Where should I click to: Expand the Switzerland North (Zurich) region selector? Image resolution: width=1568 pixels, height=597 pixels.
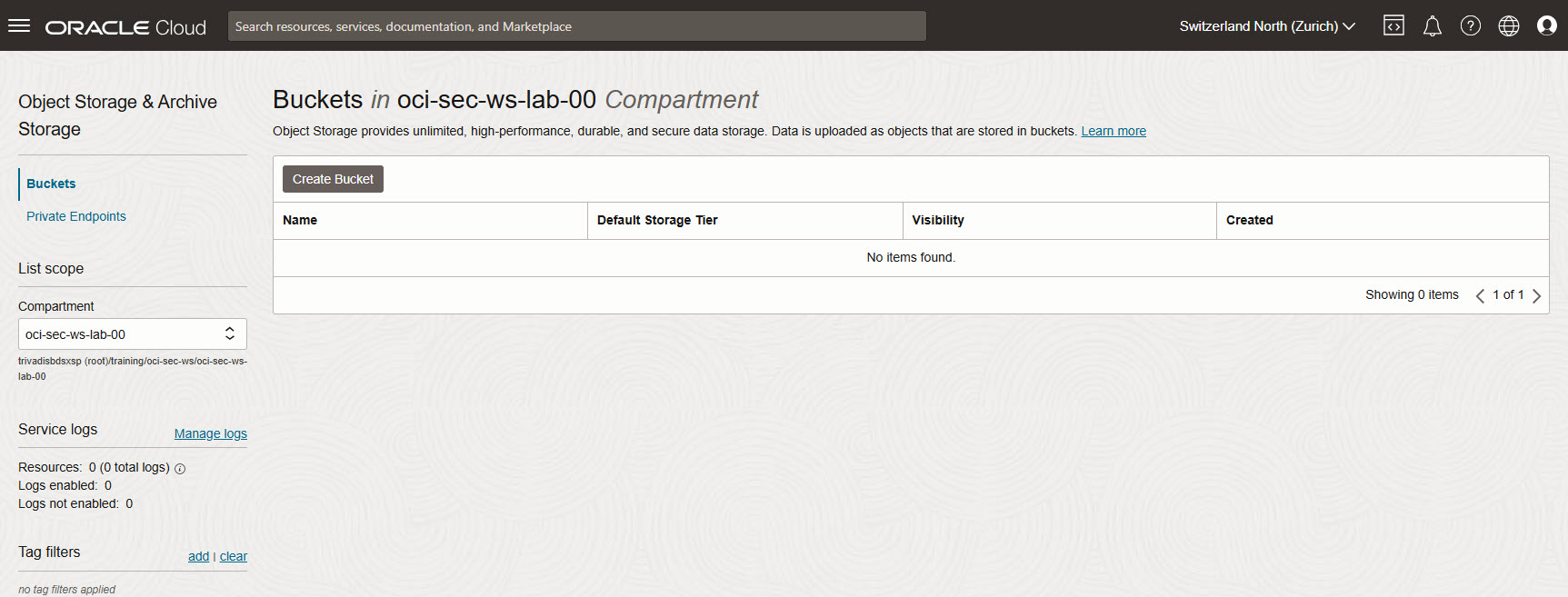[1267, 26]
